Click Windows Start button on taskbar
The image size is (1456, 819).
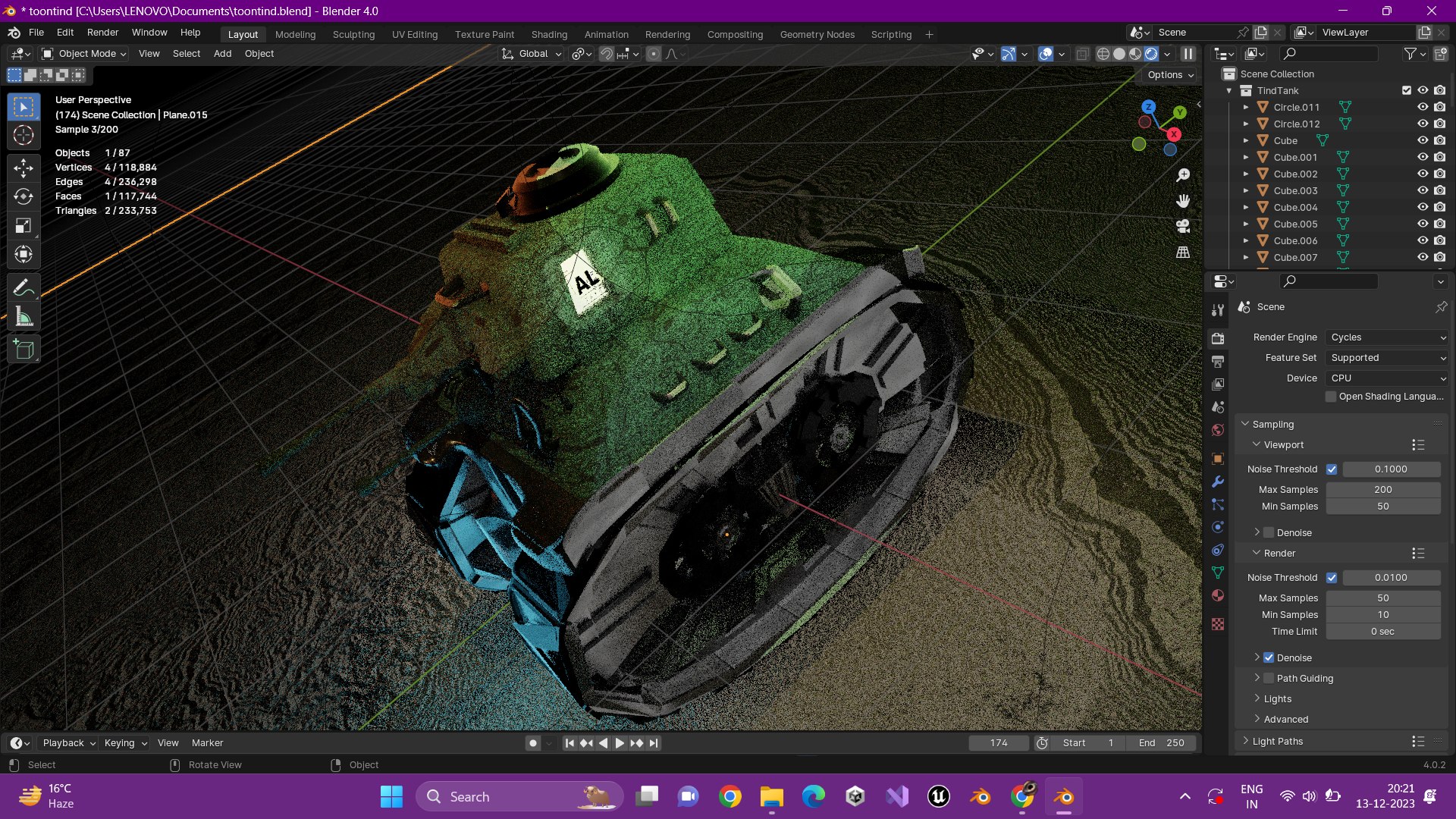[391, 797]
